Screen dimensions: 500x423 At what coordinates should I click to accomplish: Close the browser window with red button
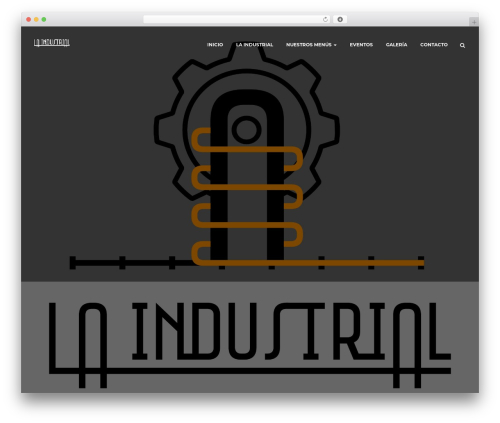pyautogui.click(x=29, y=19)
